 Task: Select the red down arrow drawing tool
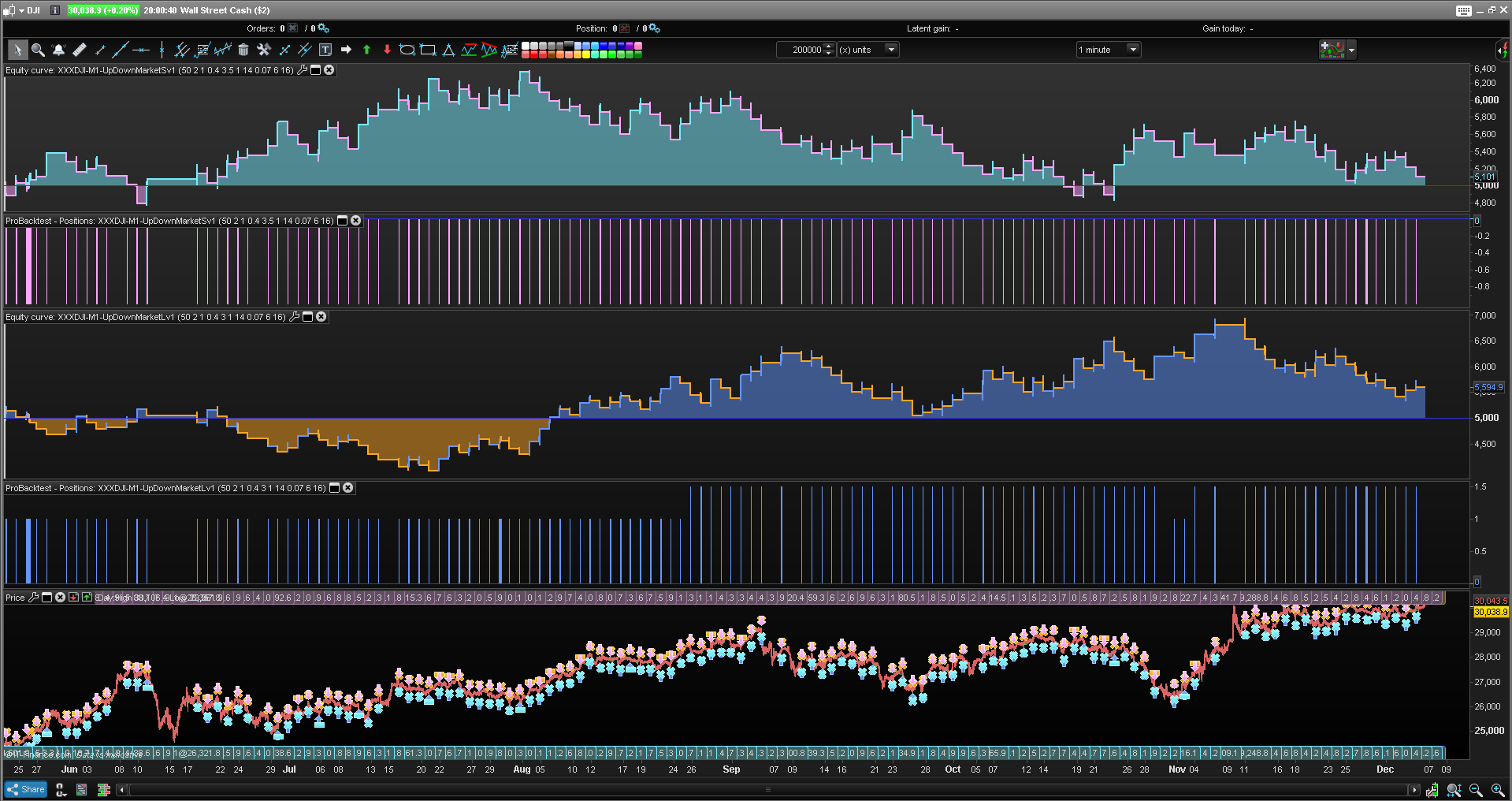(387, 50)
